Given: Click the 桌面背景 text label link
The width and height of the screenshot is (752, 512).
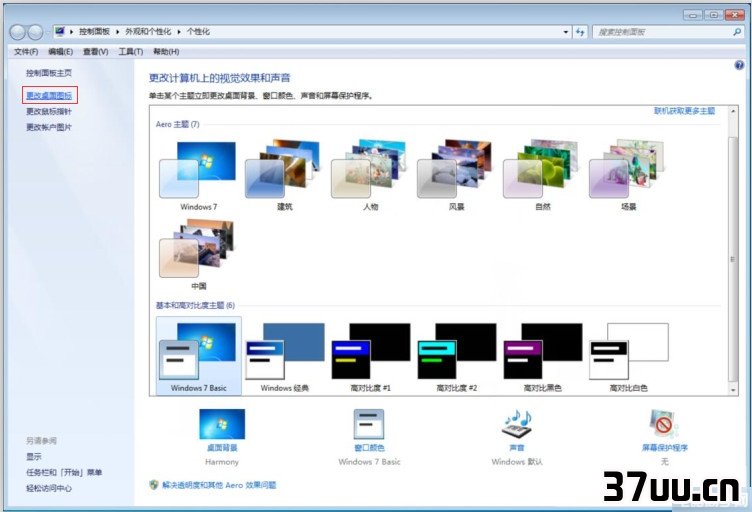Looking at the screenshot, I should [222, 448].
